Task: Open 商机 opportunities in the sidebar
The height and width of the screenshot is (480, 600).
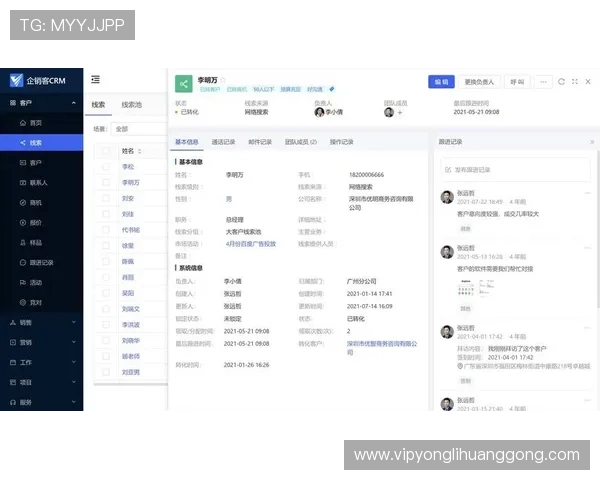Action: coord(36,202)
